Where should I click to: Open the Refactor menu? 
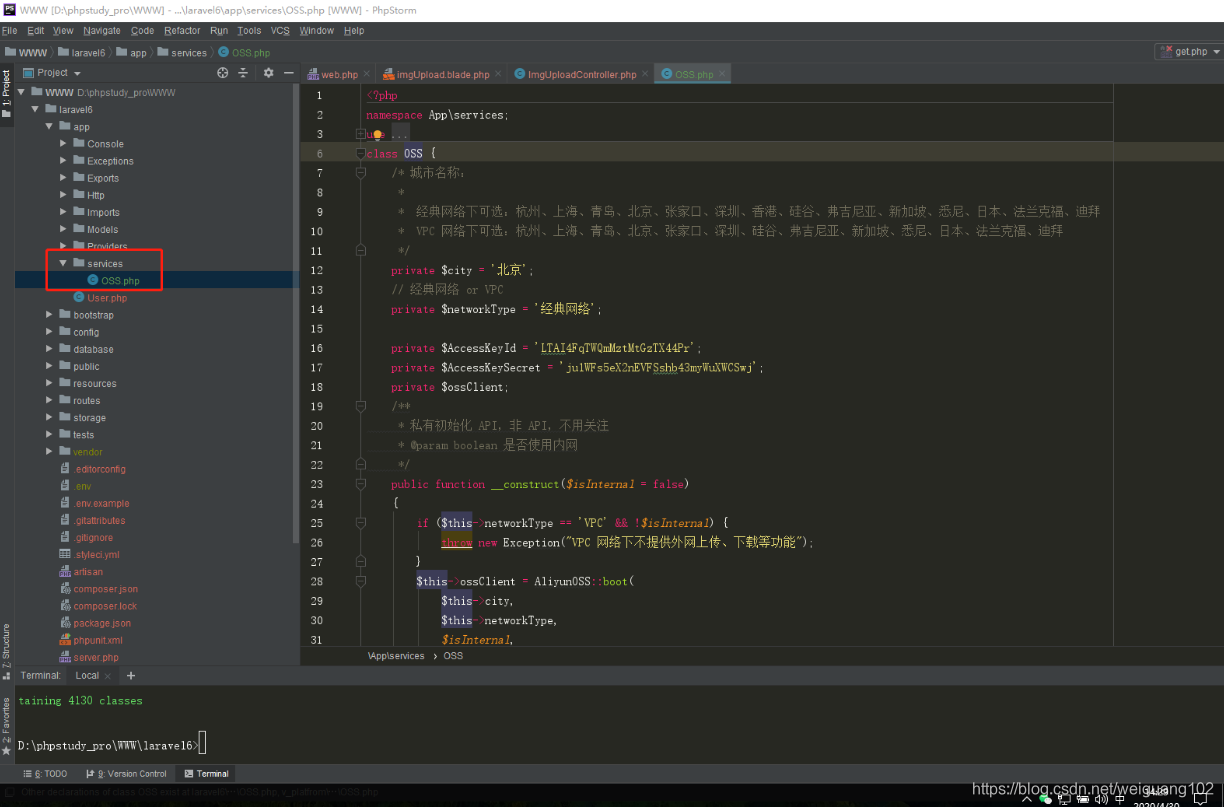pos(182,31)
